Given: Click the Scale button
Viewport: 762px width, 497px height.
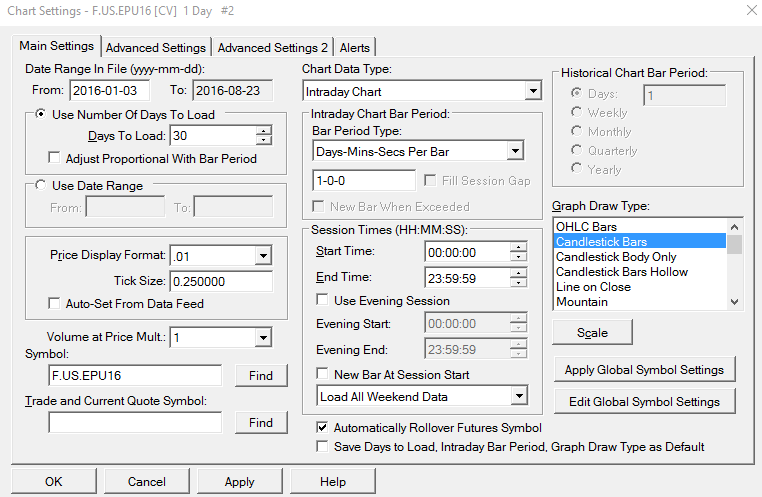Looking at the screenshot, I should point(592,332).
